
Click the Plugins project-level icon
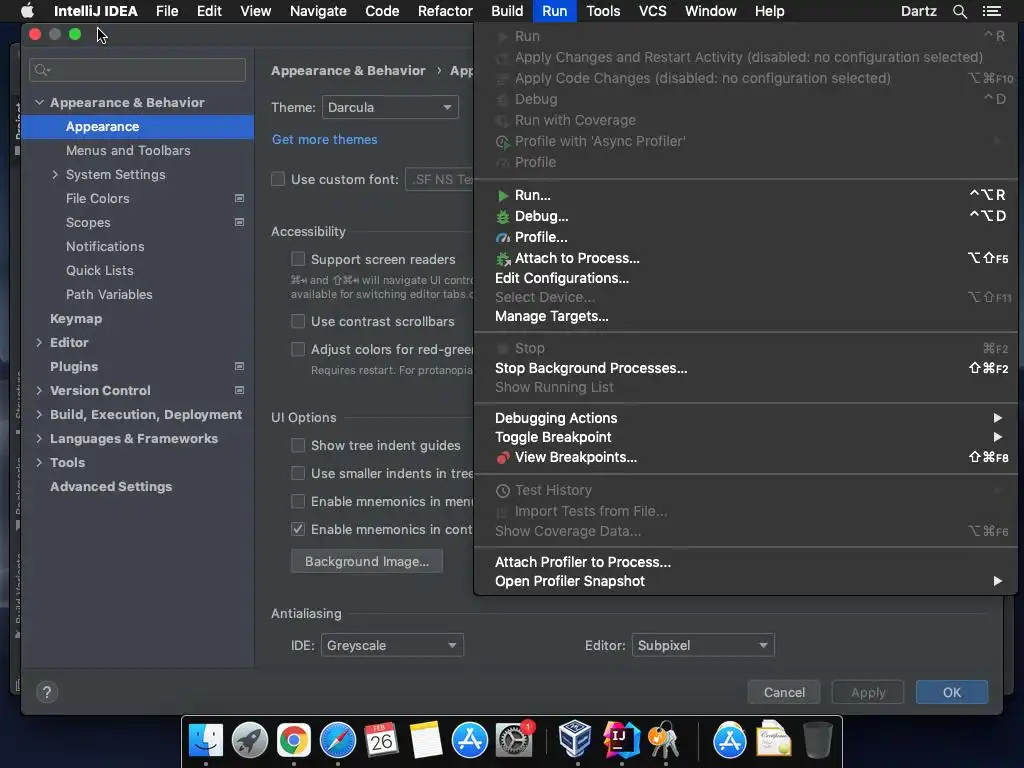click(x=240, y=366)
